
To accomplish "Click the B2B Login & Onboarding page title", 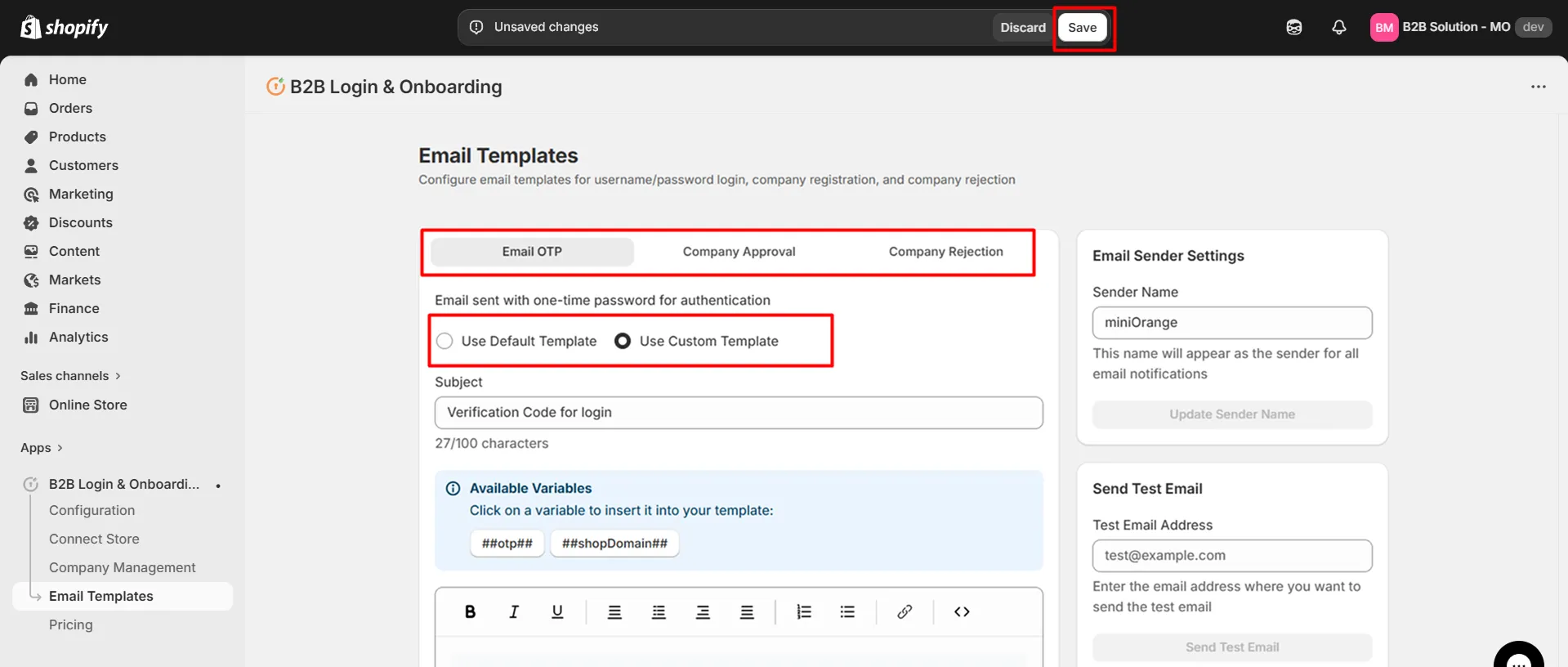I will click(395, 87).
